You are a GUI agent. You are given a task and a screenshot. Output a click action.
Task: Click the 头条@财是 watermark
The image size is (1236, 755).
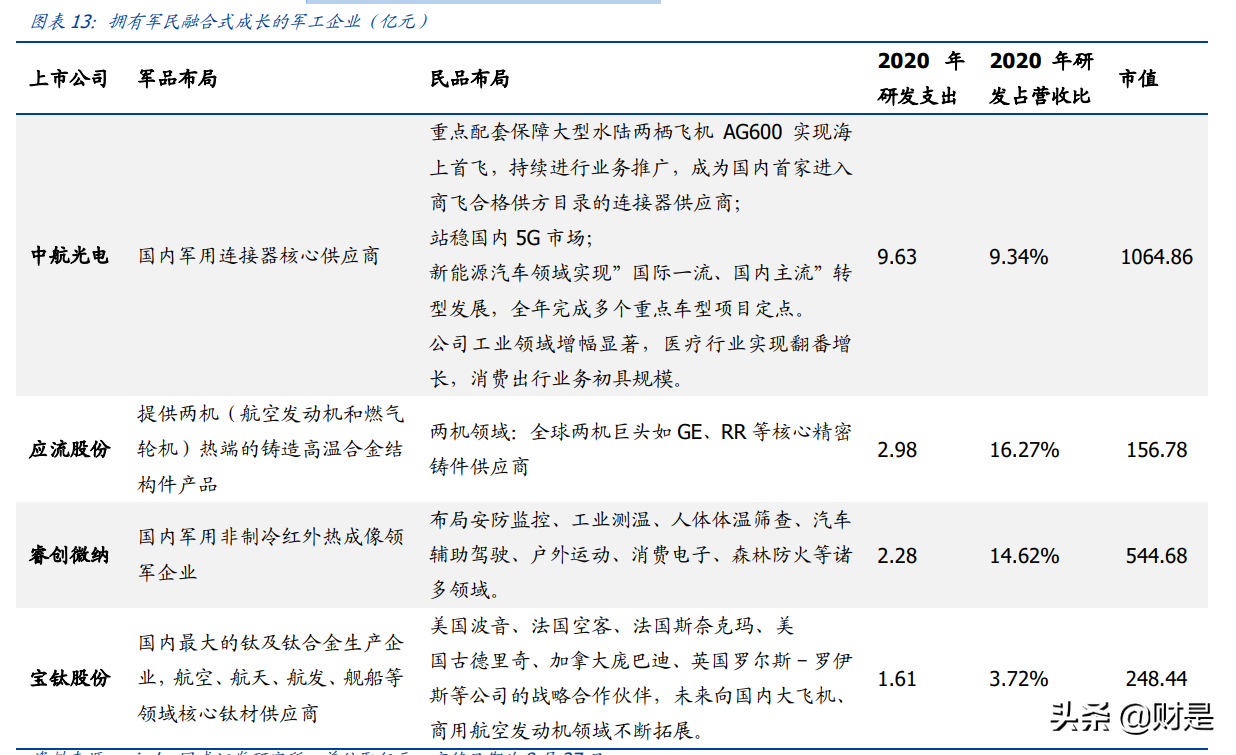[x=1130, y=714]
